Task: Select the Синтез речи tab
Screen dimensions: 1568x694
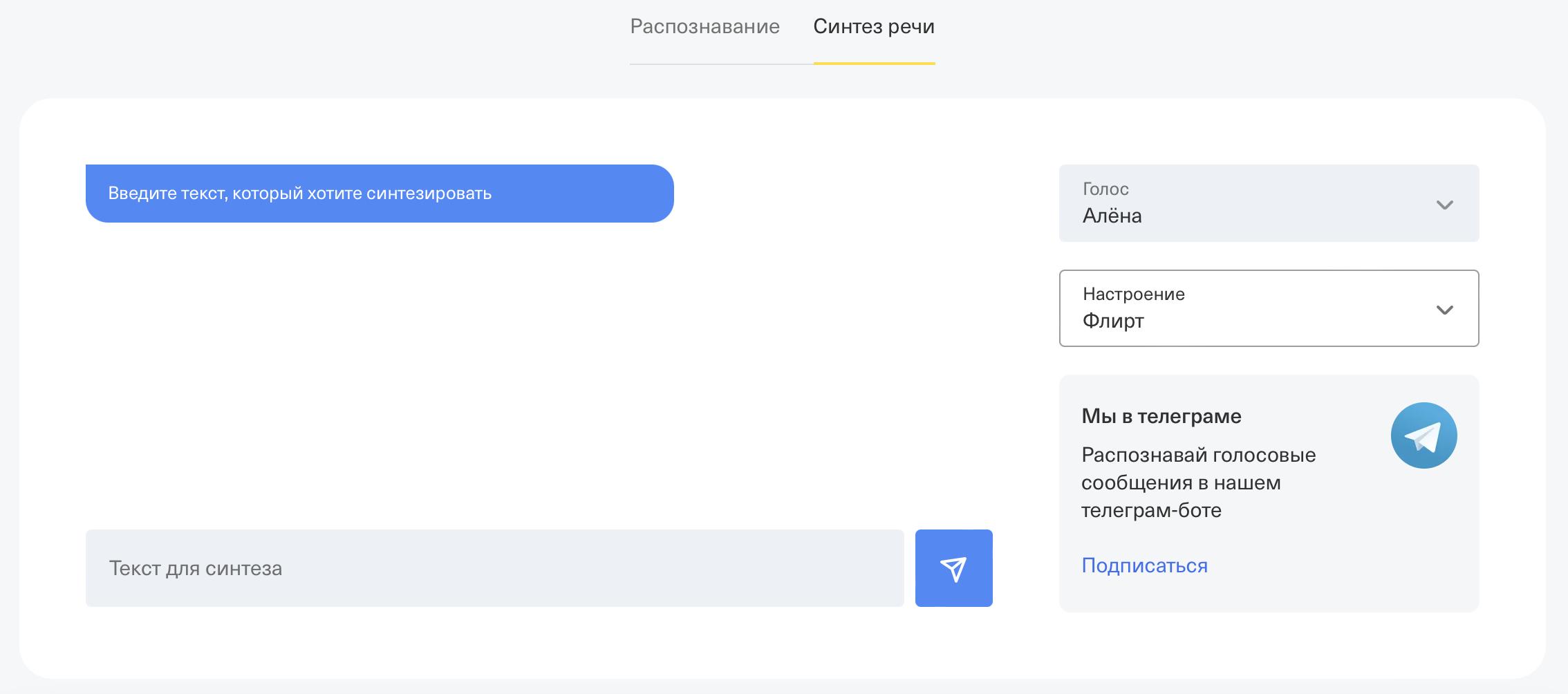Action: (874, 27)
